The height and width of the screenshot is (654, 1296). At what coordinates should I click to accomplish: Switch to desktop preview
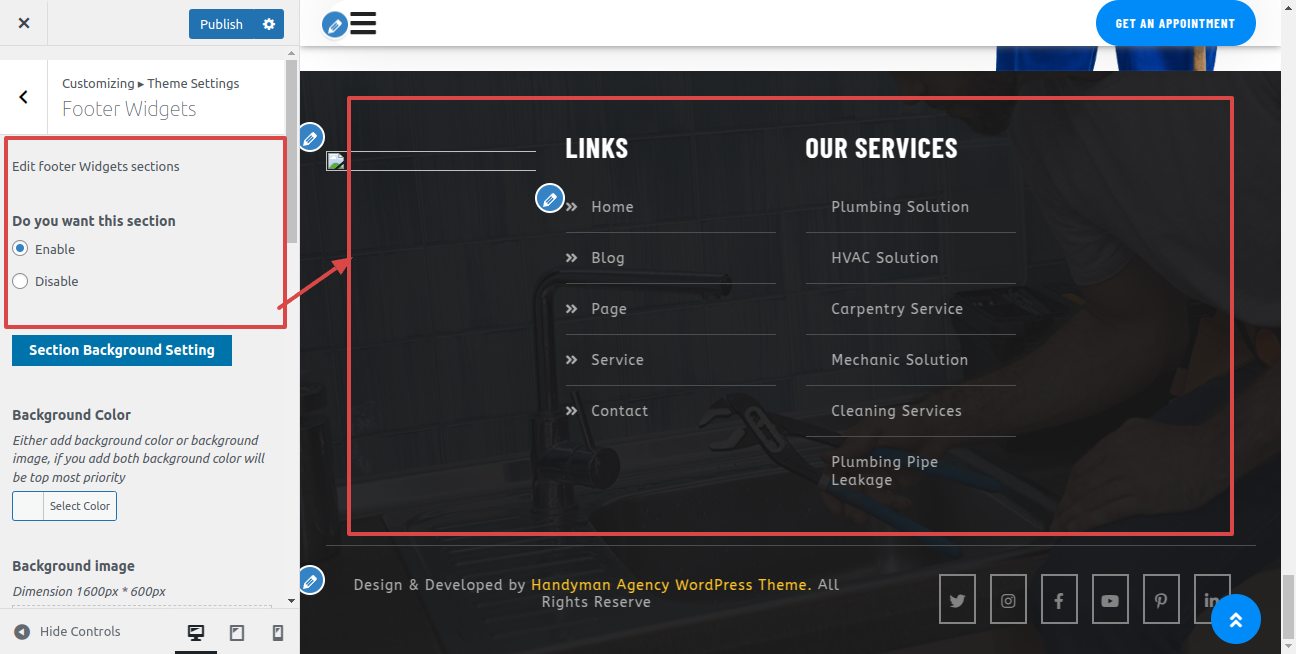[x=196, y=632]
